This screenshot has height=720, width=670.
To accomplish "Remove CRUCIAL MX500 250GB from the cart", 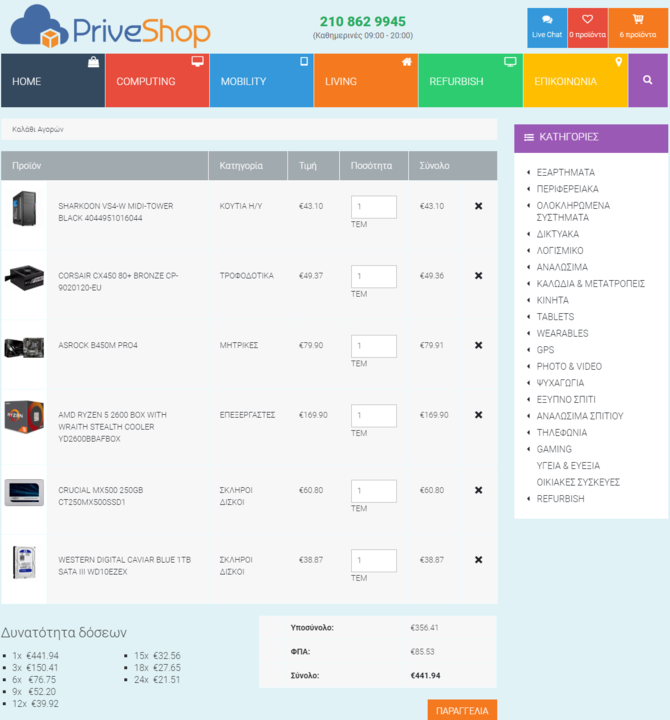I will [479, 490].
